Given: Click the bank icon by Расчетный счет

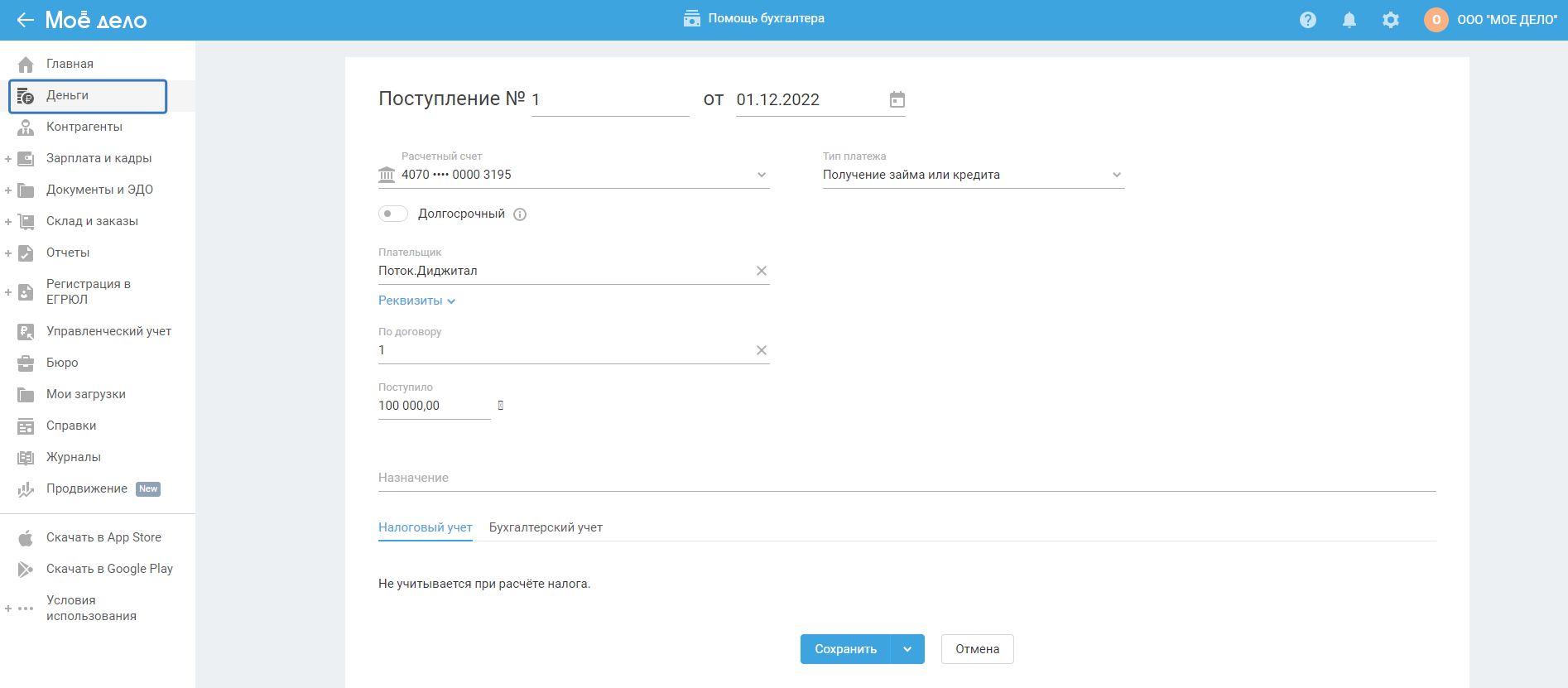Looking at the screenshot, I should [387, 175].
